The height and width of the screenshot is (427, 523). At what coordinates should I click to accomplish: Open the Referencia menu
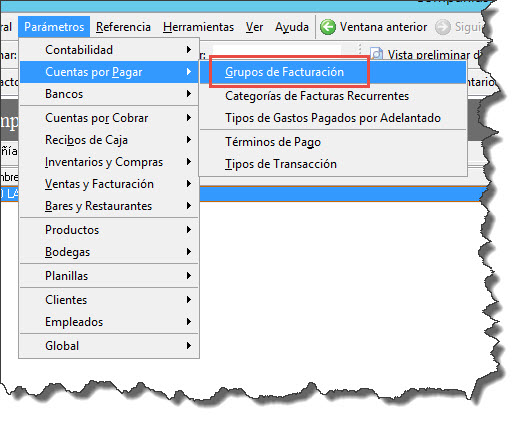123,27
